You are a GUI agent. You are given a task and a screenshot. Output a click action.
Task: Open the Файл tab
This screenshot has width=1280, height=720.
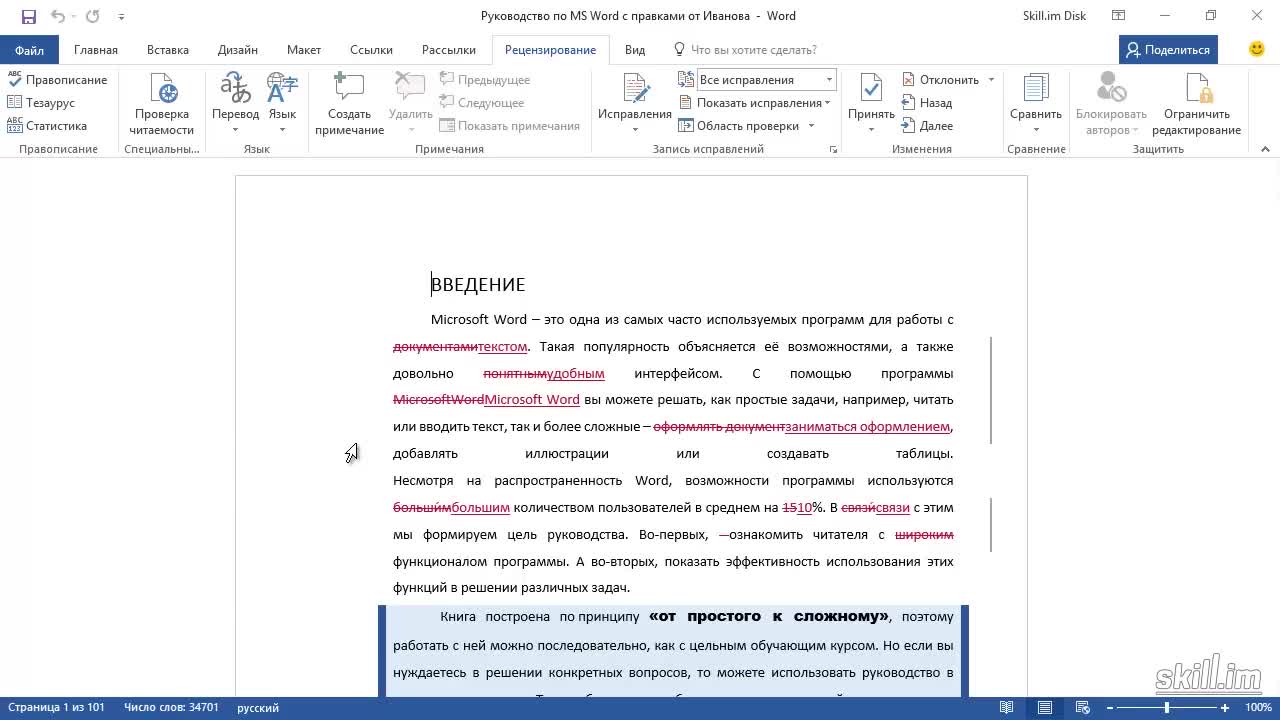[x=29, y=50]
